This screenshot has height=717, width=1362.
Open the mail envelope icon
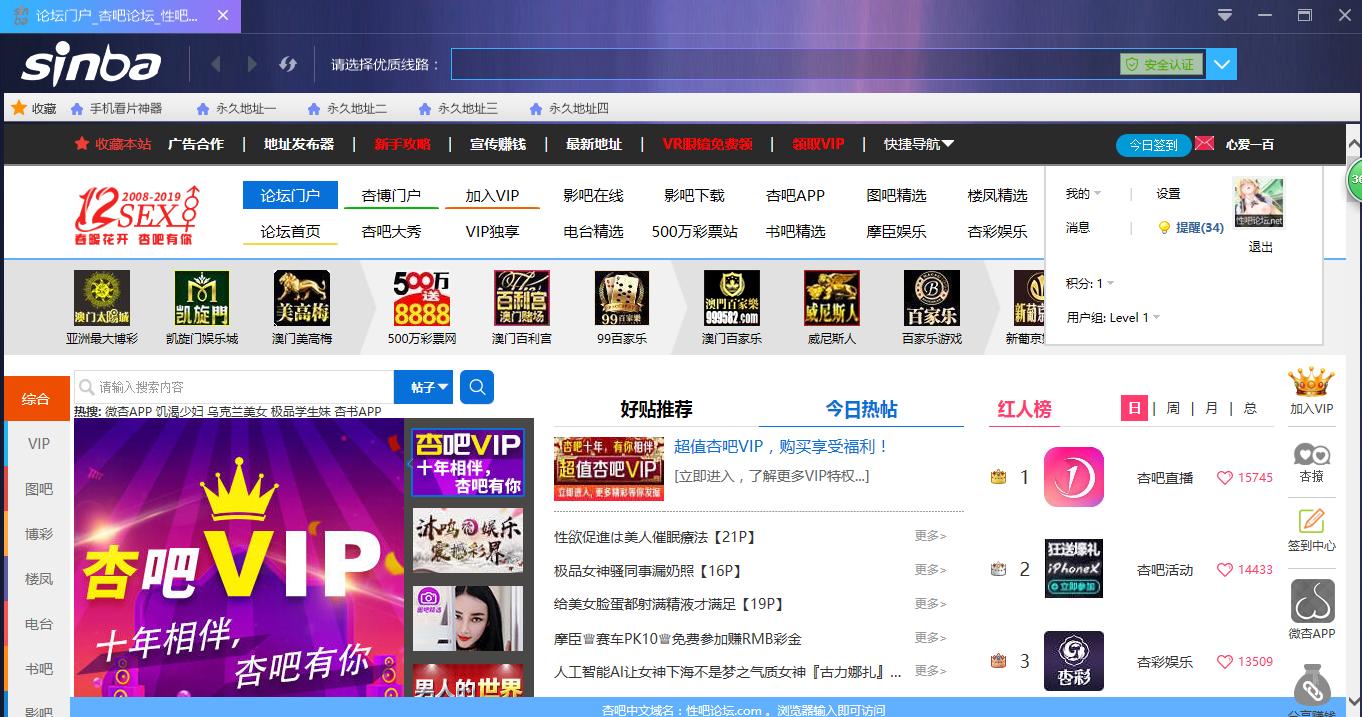click(1205, 143)
